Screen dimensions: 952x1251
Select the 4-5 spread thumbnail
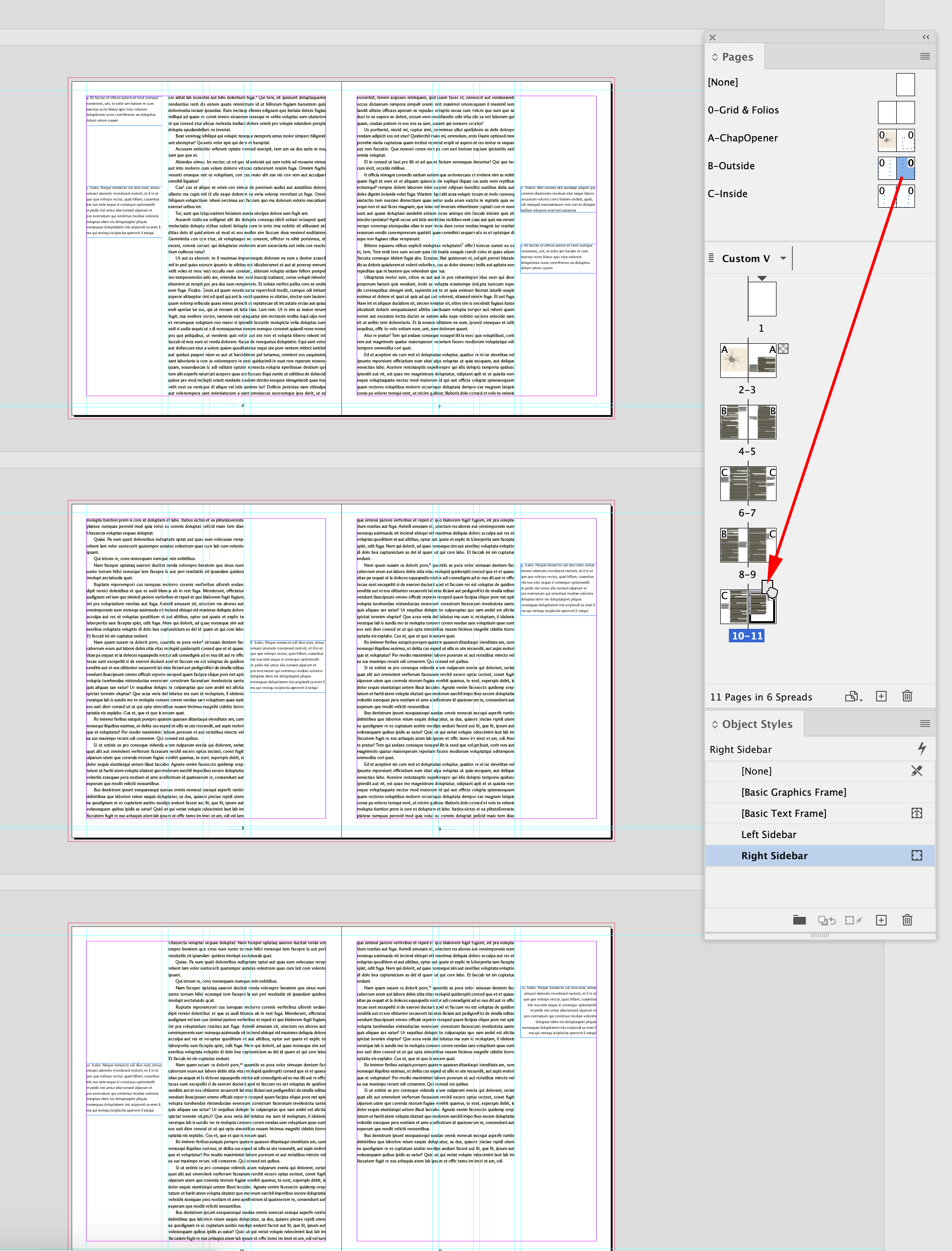point(748,423)
